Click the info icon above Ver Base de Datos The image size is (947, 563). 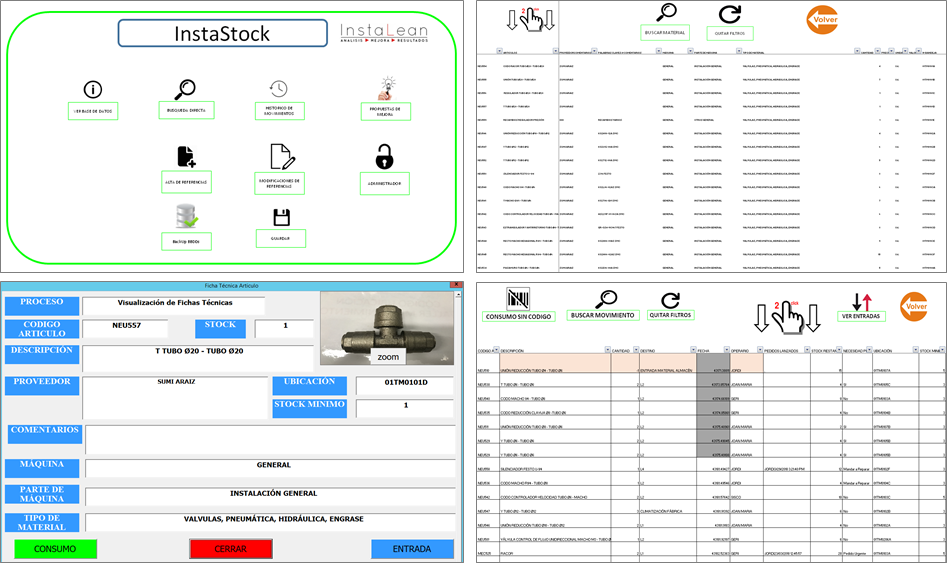92,90
